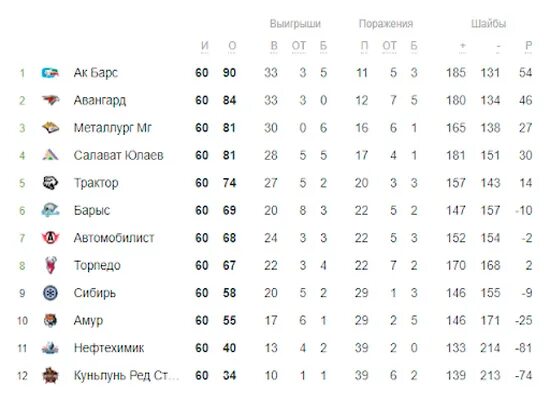The height and width of the screenshot is (400, 550).
Task: Click the Ак Барс team logo
Action: click(50, 73)
